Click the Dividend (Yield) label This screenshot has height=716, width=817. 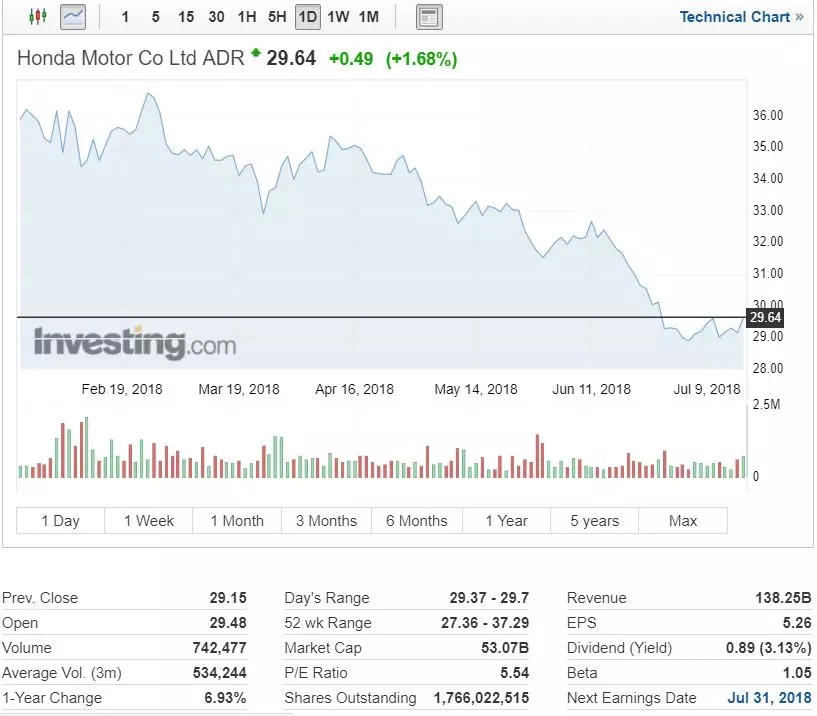[x=619, y=648]
